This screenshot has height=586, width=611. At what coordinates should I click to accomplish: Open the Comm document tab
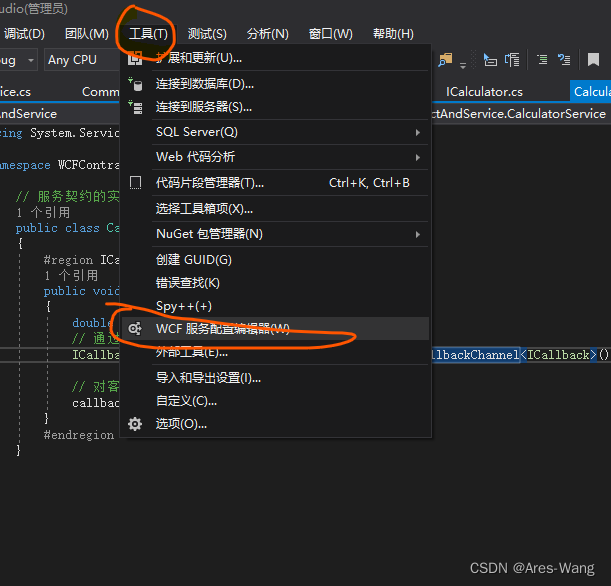(101, 92)
